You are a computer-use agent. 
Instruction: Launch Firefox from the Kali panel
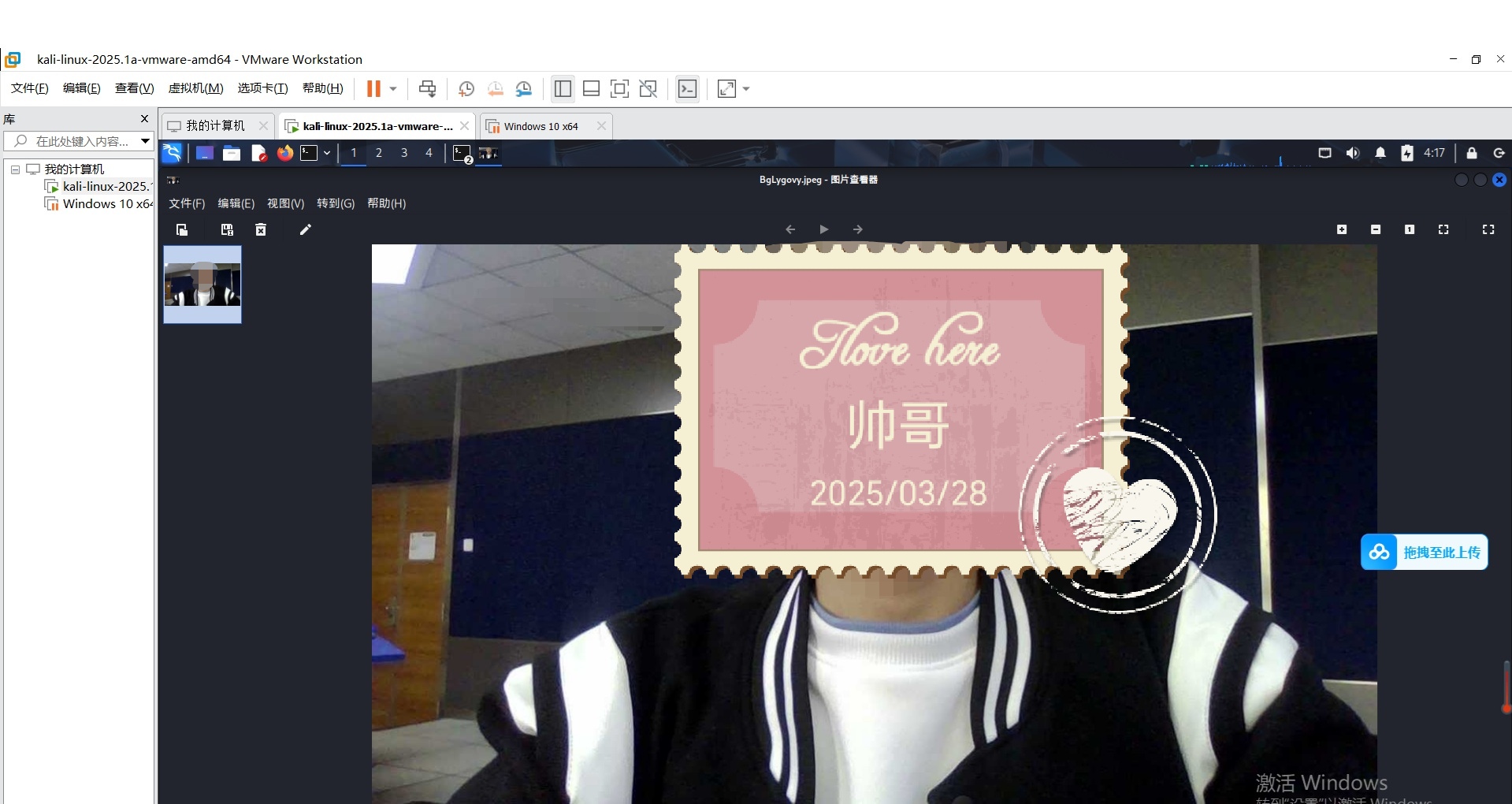pyautogui.click(x=285, y=153)
